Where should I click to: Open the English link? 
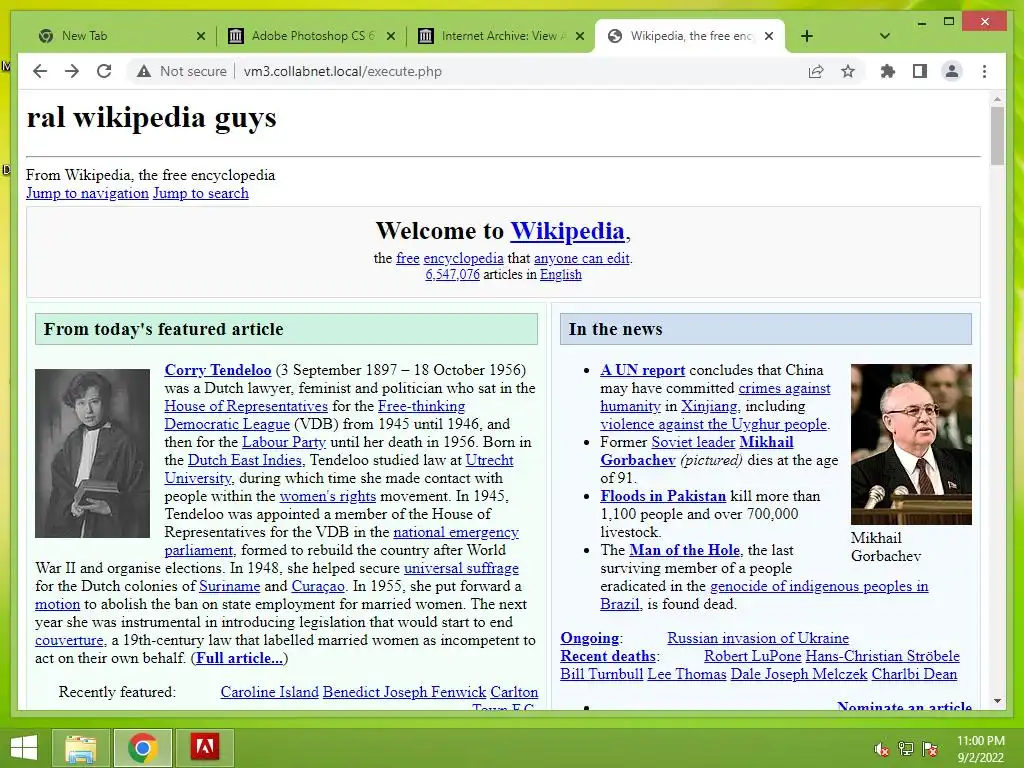pyautogui.click(x=560, y=274)
